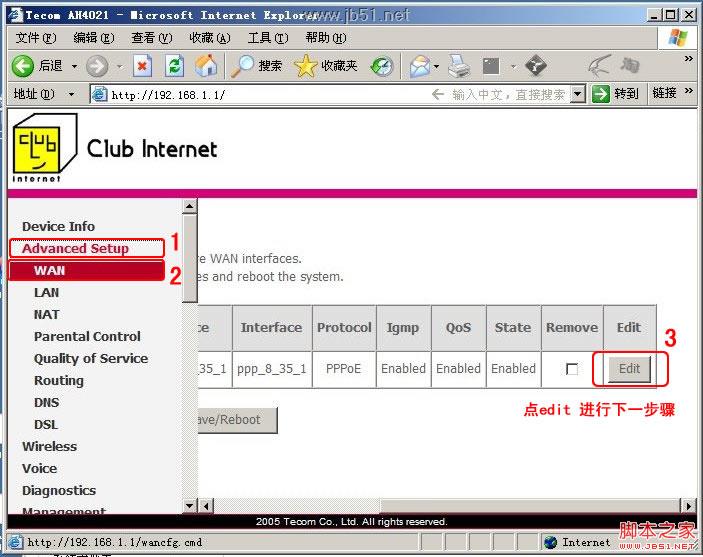
Task: Select WAN under Advanced Setup
Action: click(50, 270)
